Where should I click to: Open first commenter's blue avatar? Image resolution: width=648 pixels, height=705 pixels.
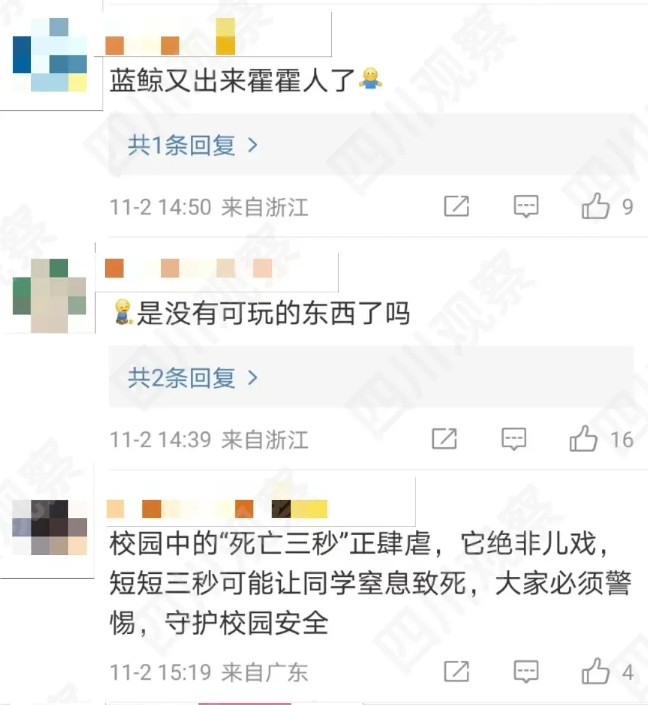[49, 55]
